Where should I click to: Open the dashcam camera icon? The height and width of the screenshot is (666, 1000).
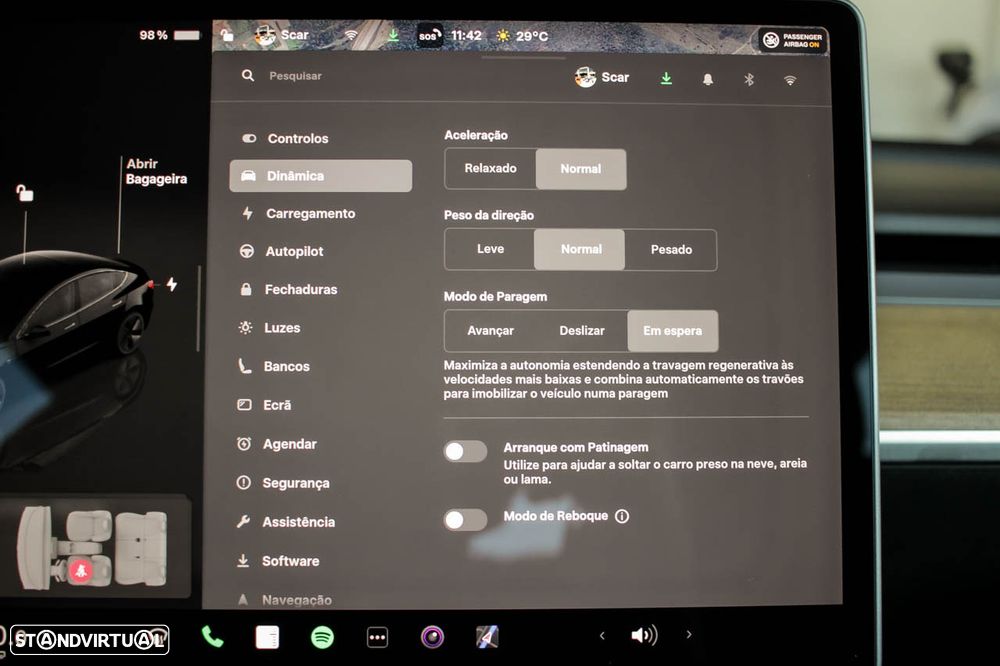[432, 637]
